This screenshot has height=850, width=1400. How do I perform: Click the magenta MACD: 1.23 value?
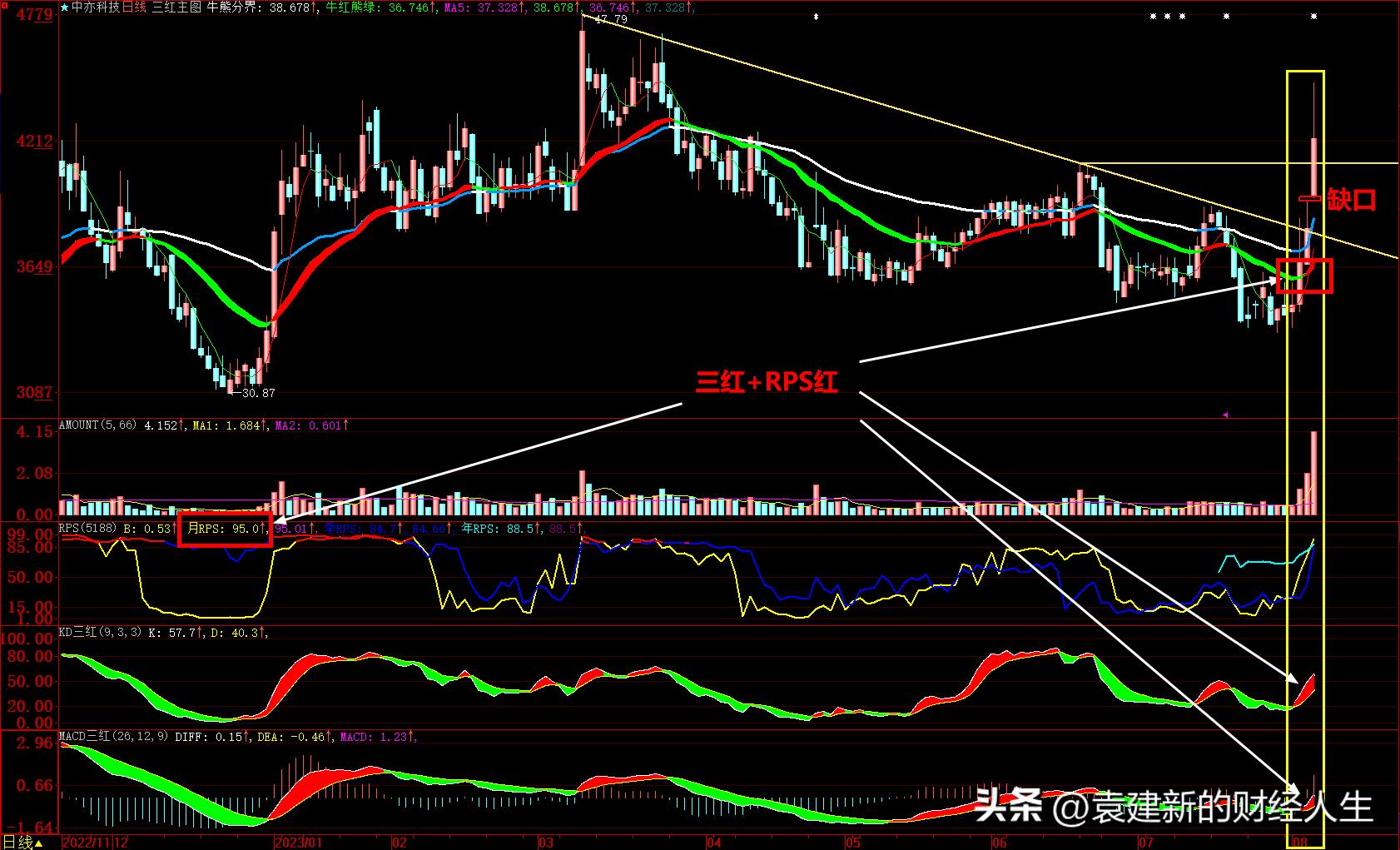point(375,737)
